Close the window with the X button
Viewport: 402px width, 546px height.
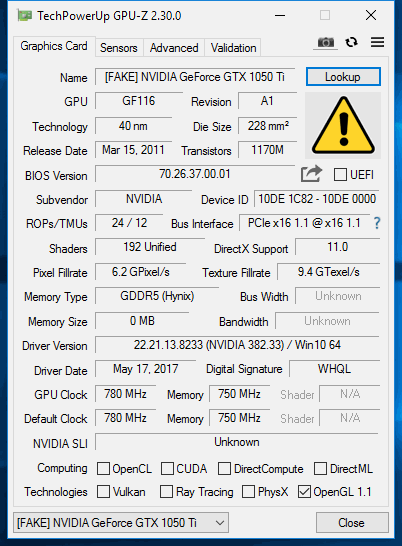click(x=371, y=15)
